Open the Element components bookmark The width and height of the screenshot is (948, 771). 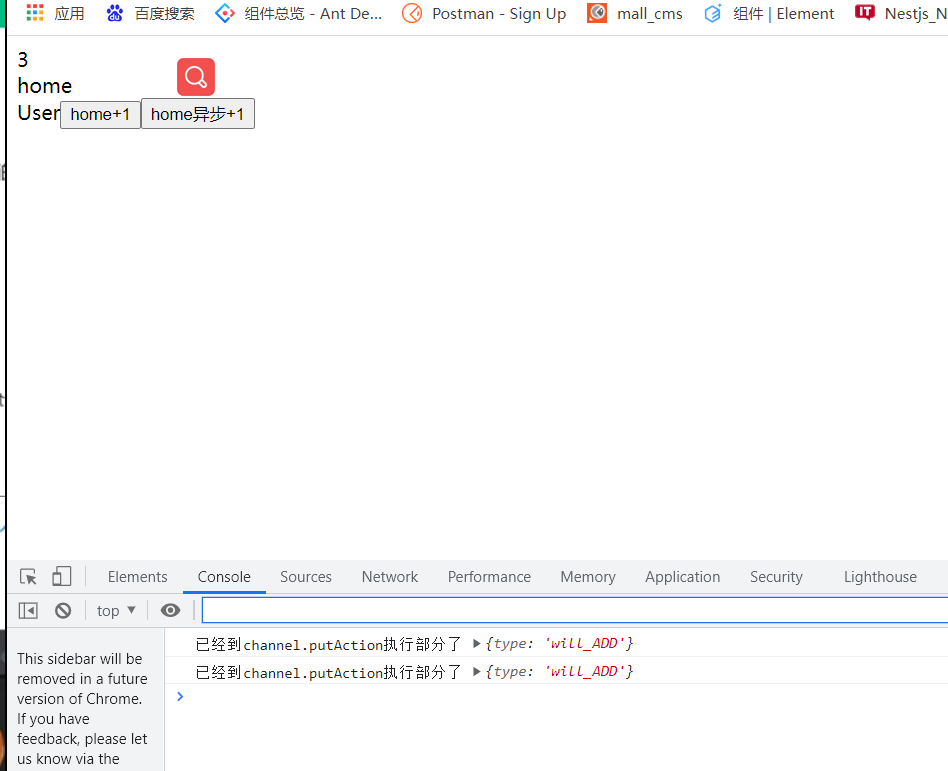pos(769,13)
